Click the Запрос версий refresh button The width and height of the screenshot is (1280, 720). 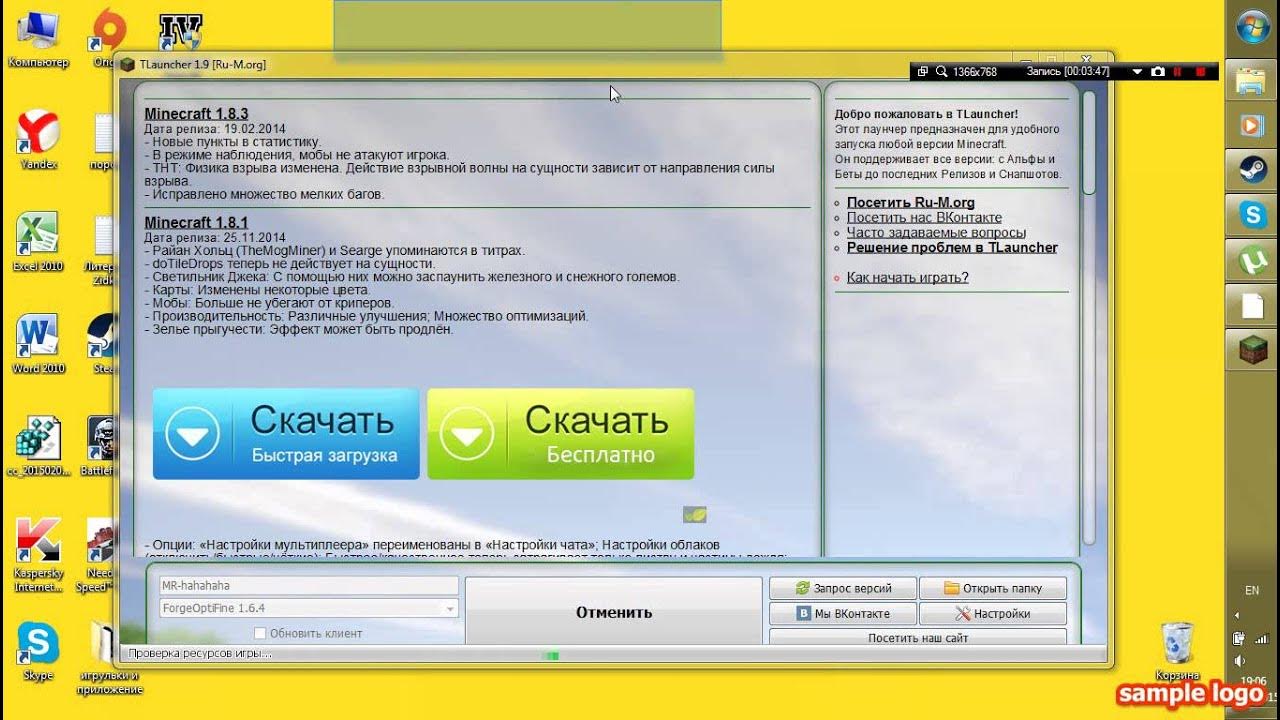click(x=843, y=588)
